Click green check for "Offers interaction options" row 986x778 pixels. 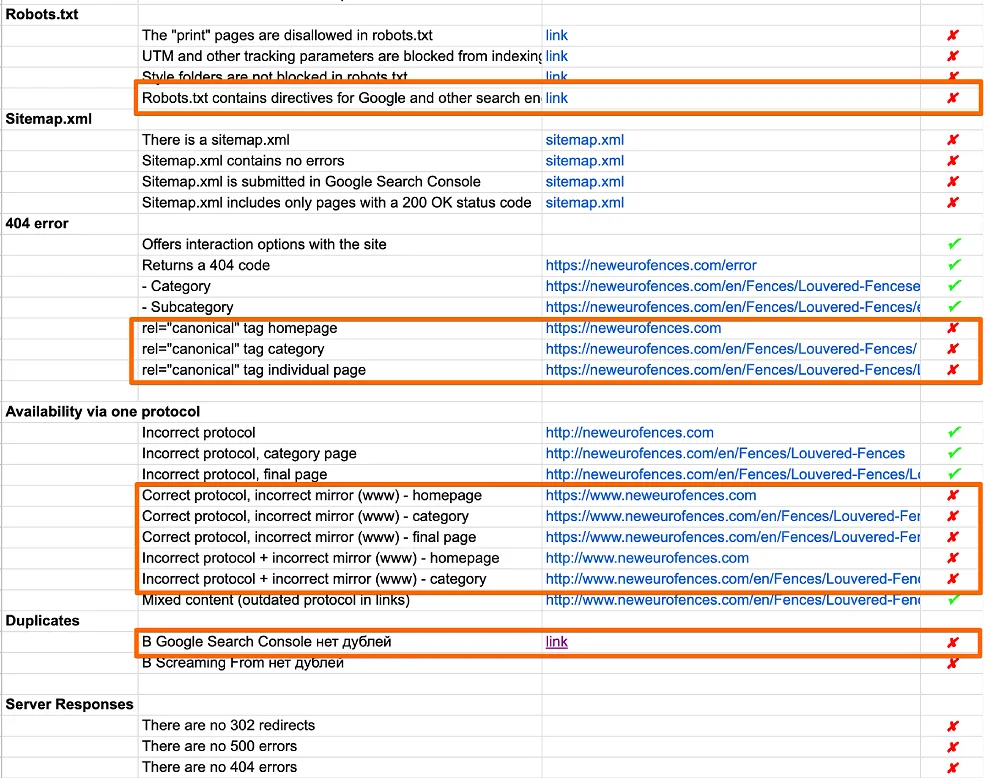(x=954, y=244)
